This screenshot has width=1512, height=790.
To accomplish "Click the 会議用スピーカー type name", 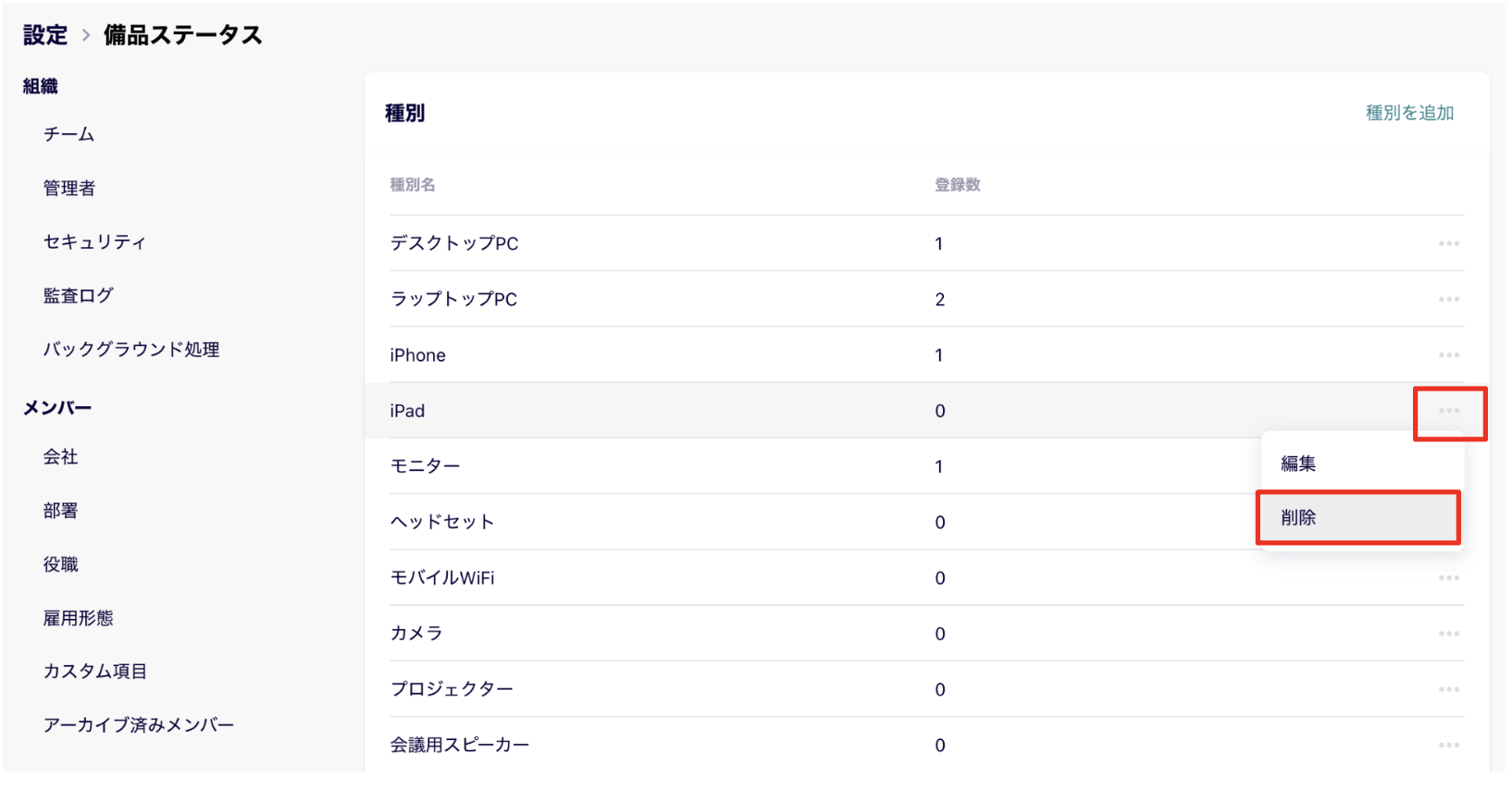I will [460, 745].
